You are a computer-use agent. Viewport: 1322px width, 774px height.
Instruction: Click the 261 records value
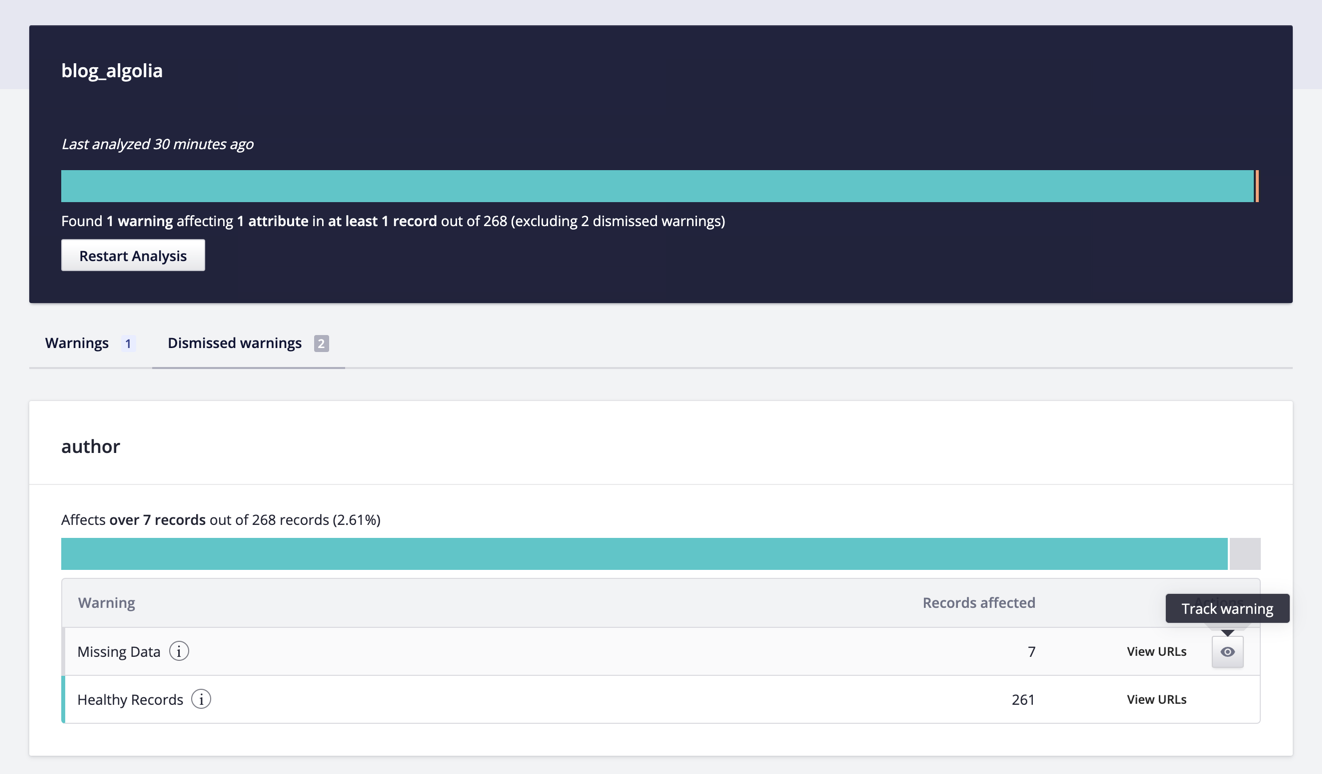tap(1023, 699)
